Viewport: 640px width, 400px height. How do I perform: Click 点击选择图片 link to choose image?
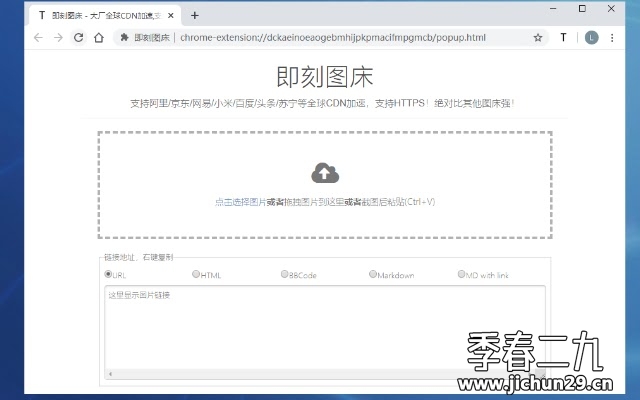point(240,202)
